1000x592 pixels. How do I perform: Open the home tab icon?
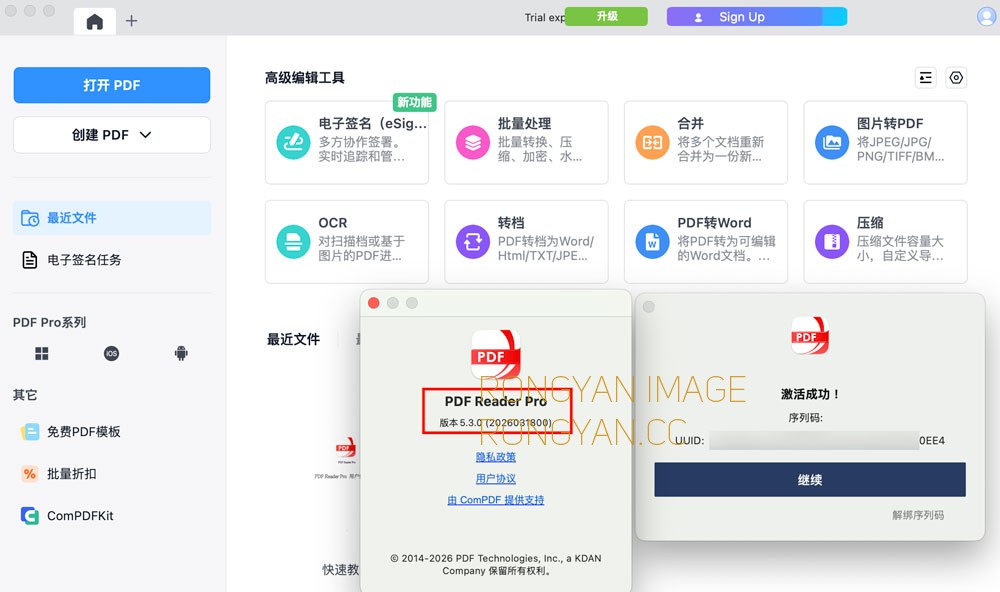point(94,21)
